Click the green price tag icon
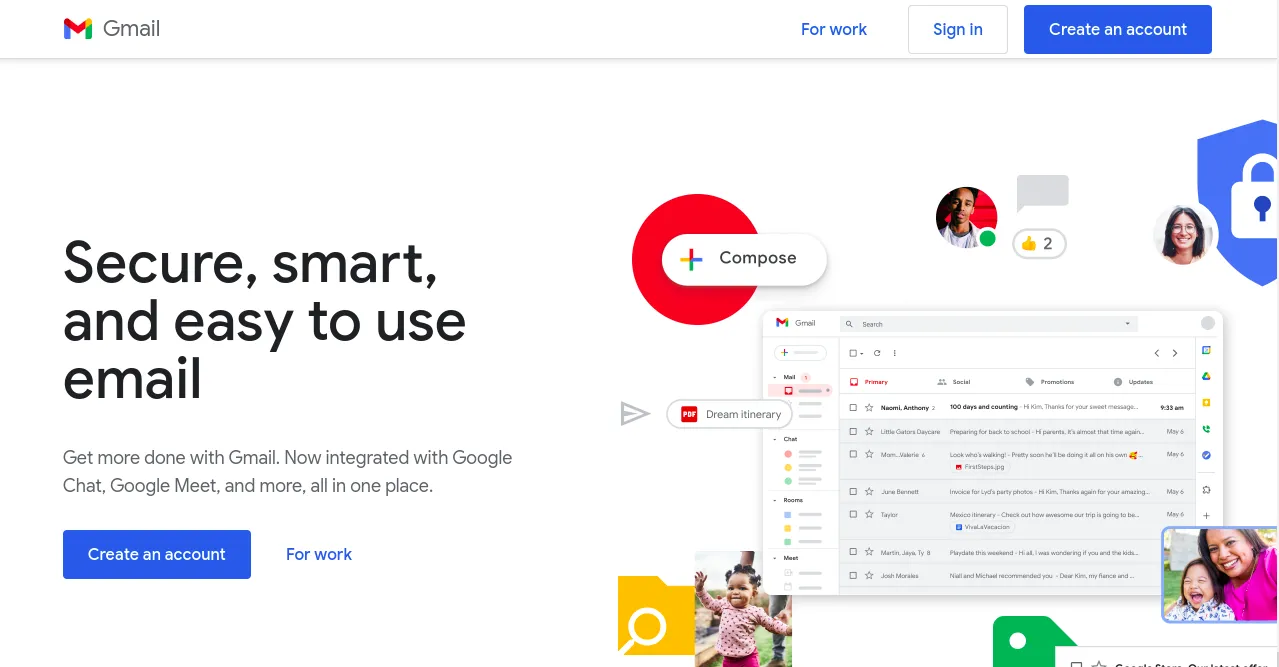The image size is (1279, 667). (1033, 641)
